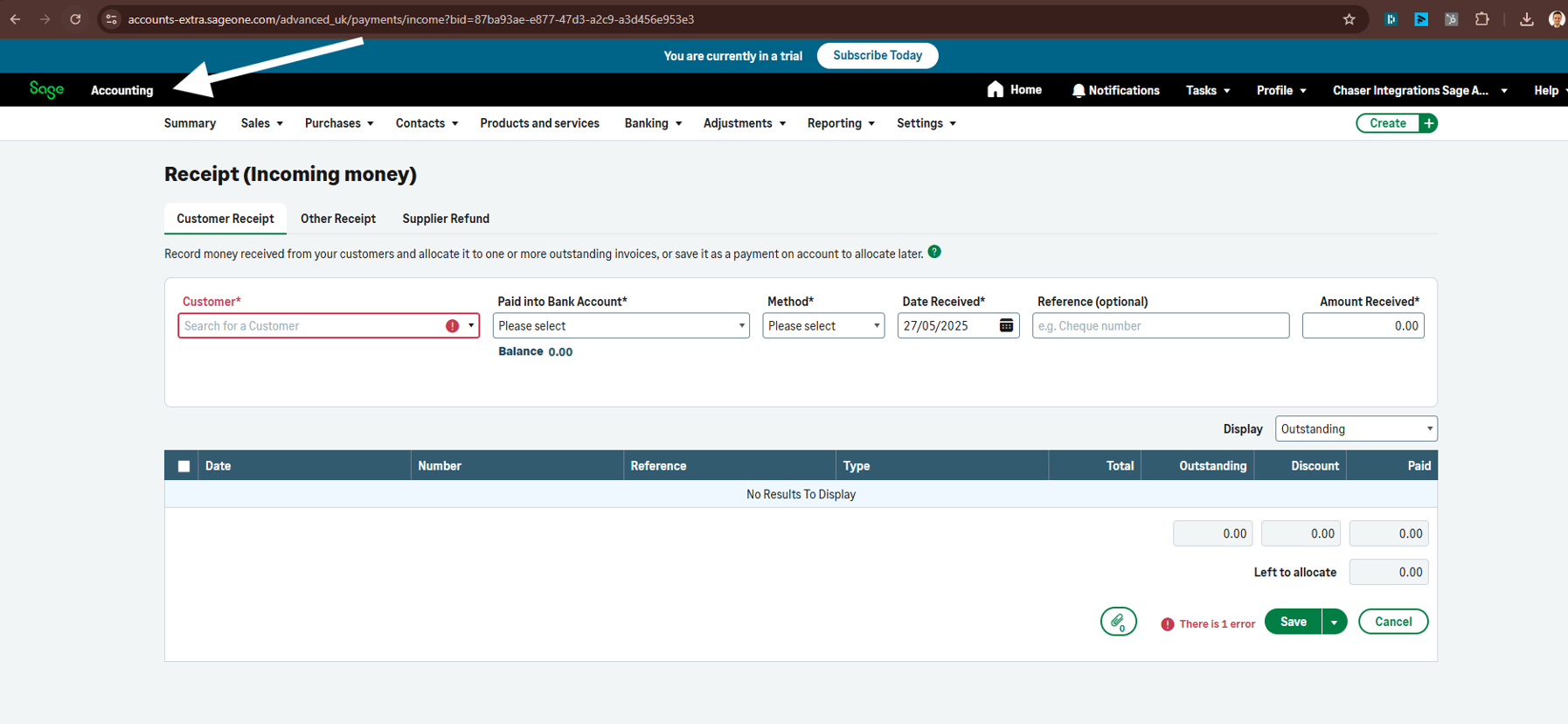Viewport: 1568px width, 724px height.
Task: Click the paperclip attachment icon
Action: pyautogui.click(x=1118, y=622)
